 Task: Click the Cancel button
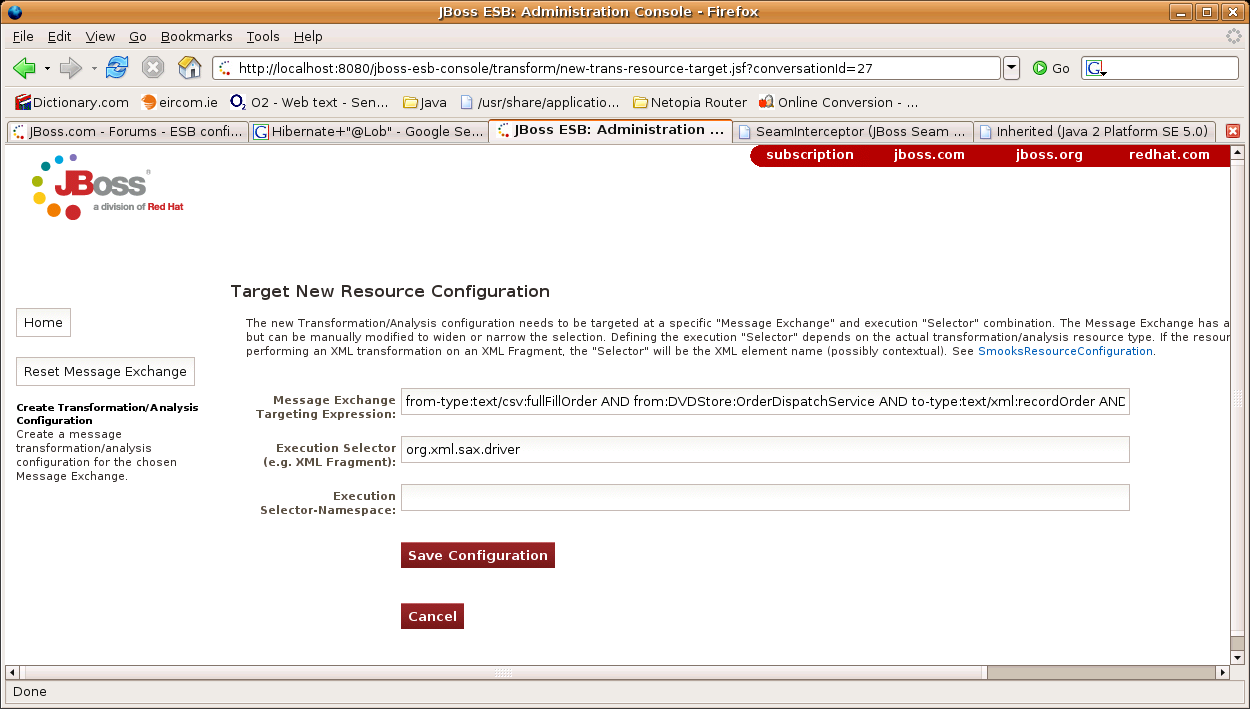coord(432,616)
